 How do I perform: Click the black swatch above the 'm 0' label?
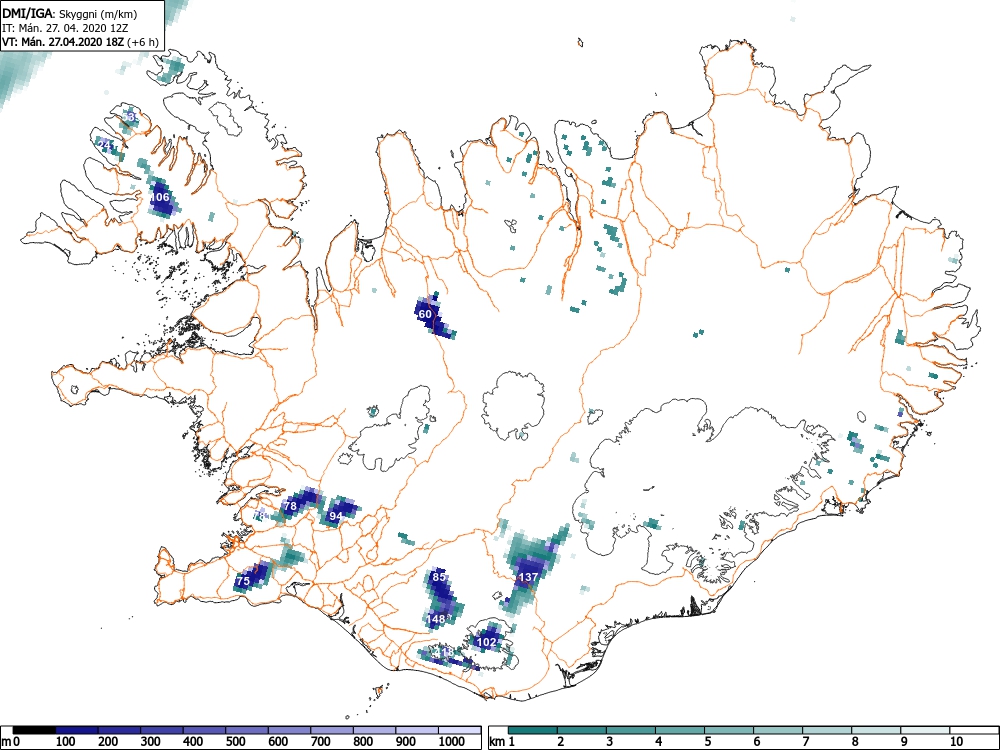34,730
